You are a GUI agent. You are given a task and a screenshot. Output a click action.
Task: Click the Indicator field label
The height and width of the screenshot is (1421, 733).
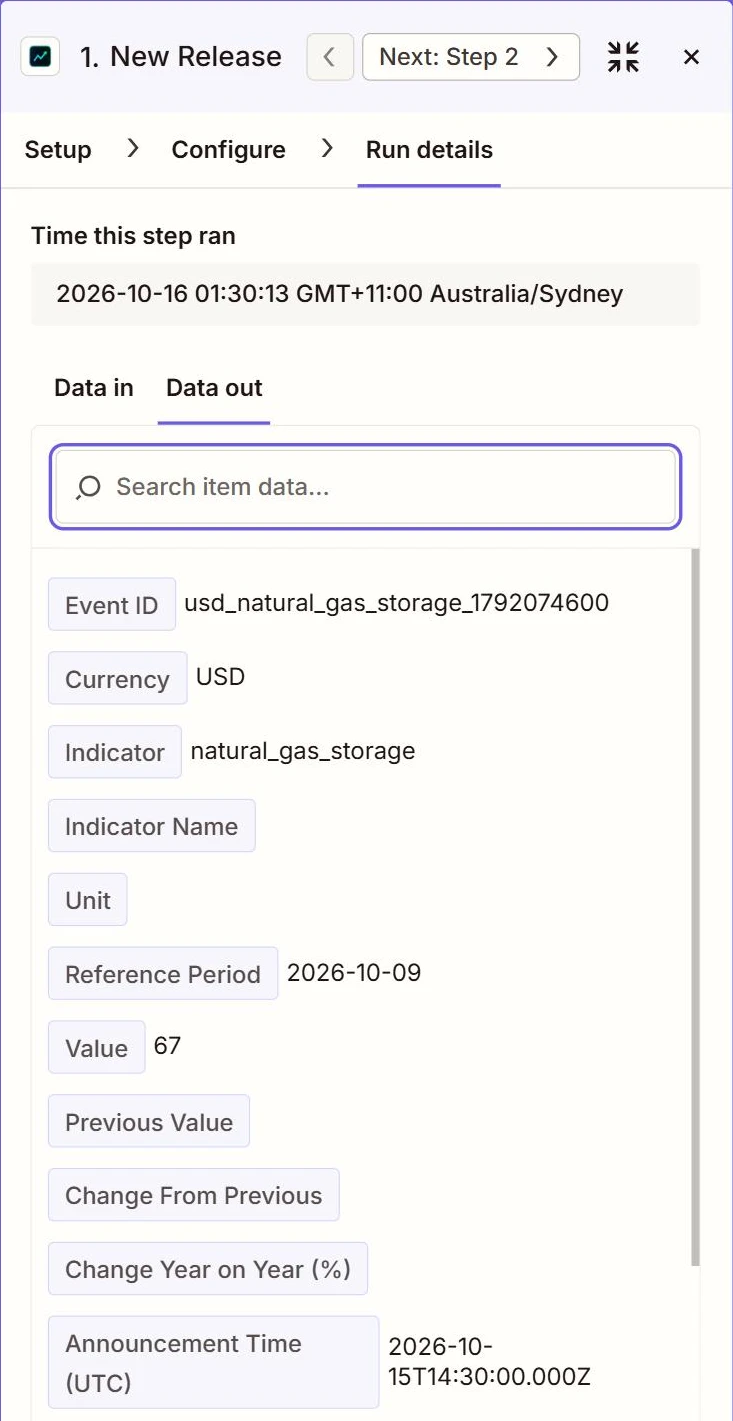[x=115, y=752]
